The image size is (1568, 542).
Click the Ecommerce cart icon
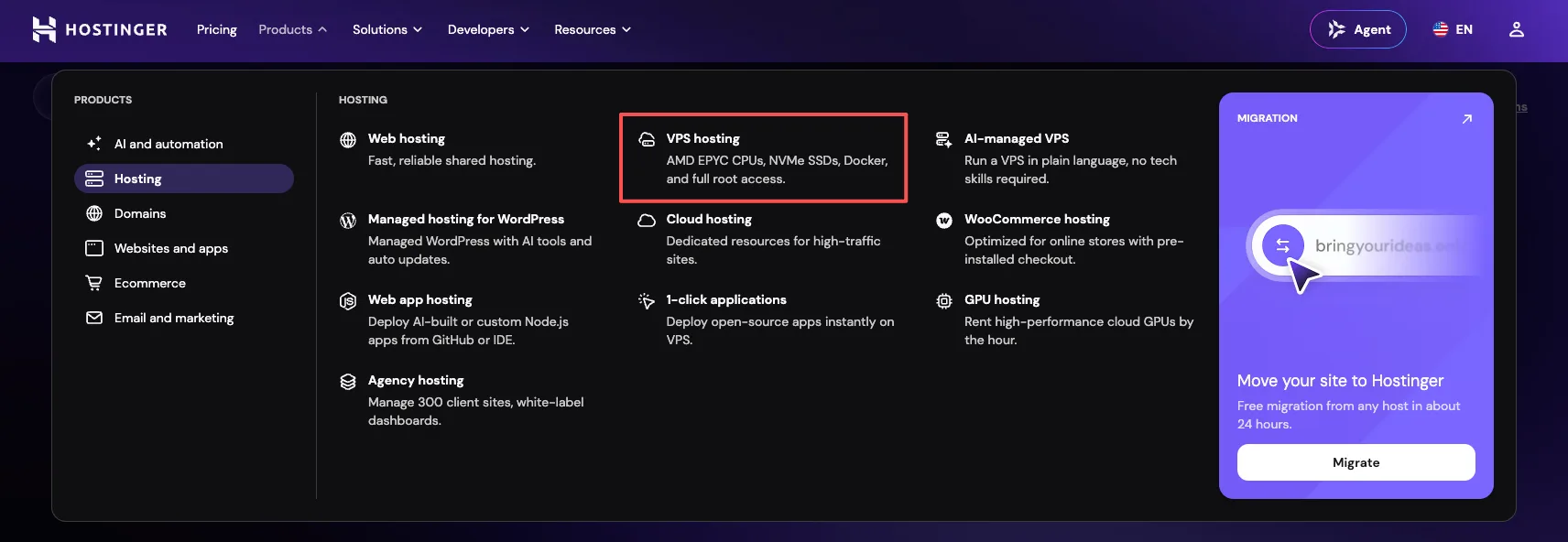click(94, 283)
